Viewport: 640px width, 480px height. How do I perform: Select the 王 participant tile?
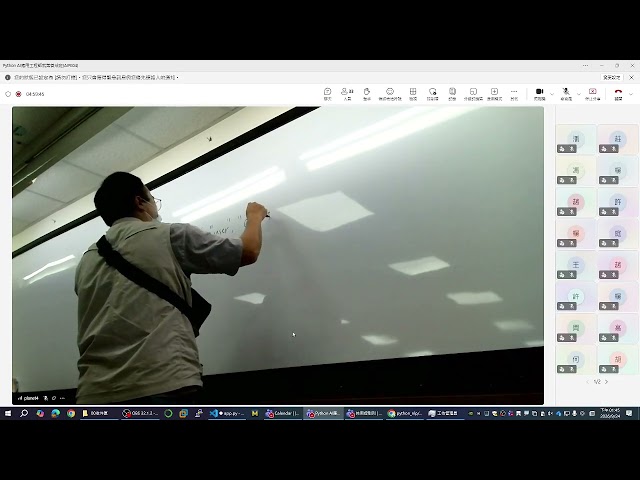[576, 265]
